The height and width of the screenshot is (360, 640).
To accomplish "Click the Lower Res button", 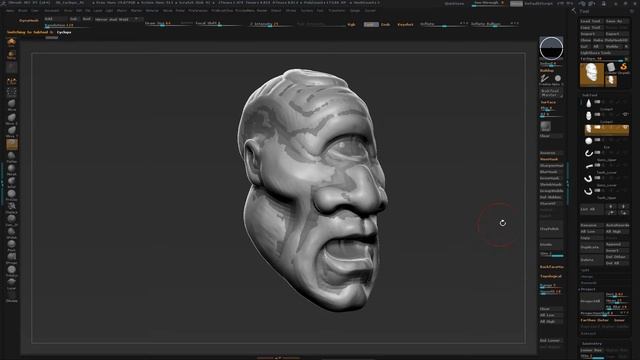I will click(x=591, y=350).
